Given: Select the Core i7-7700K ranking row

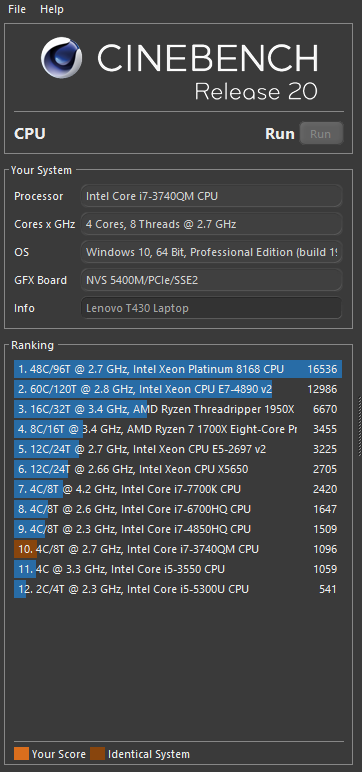Looking at the screenshot, I should point(178,489).
